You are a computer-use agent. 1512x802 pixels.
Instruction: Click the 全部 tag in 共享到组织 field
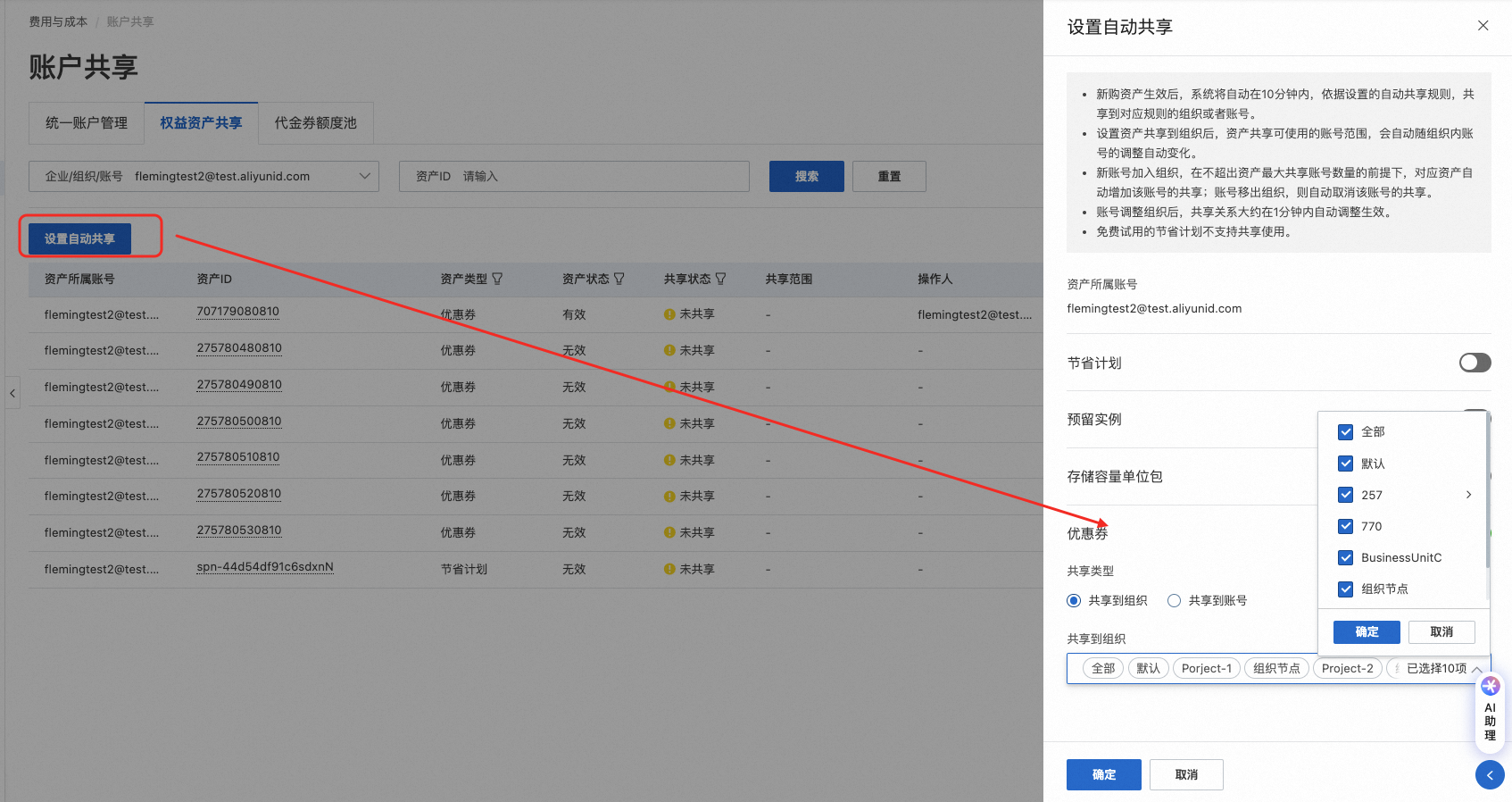1103,669
